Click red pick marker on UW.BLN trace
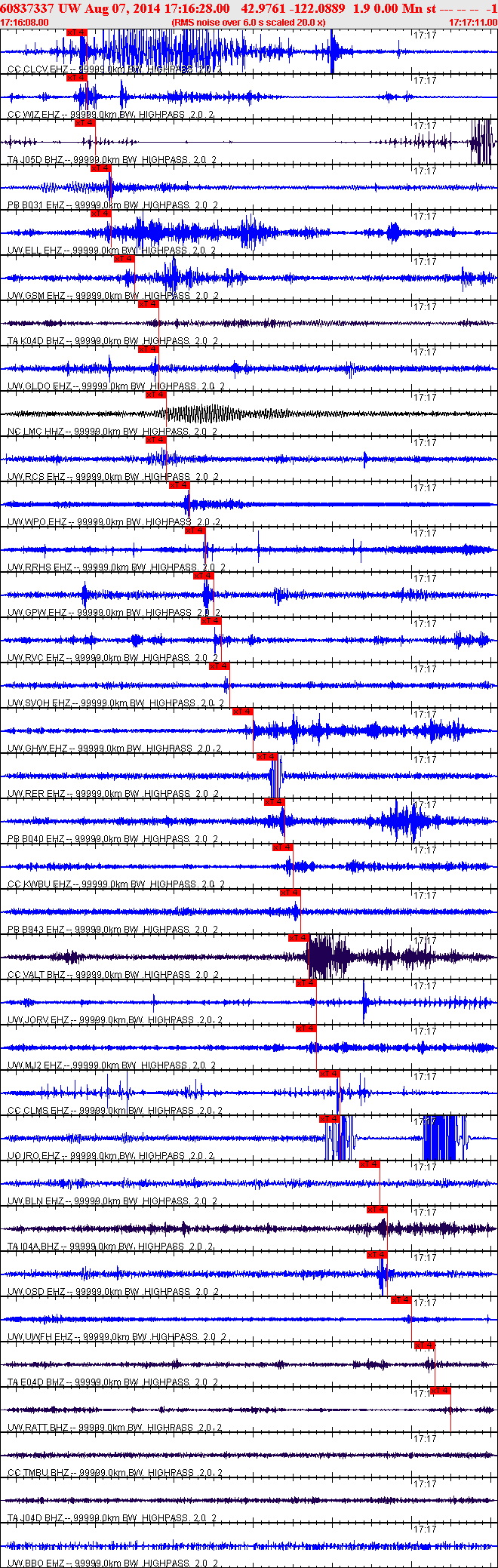This screenshot has width=498, height=1568. pyautogui.click(x=370, y=1164)
